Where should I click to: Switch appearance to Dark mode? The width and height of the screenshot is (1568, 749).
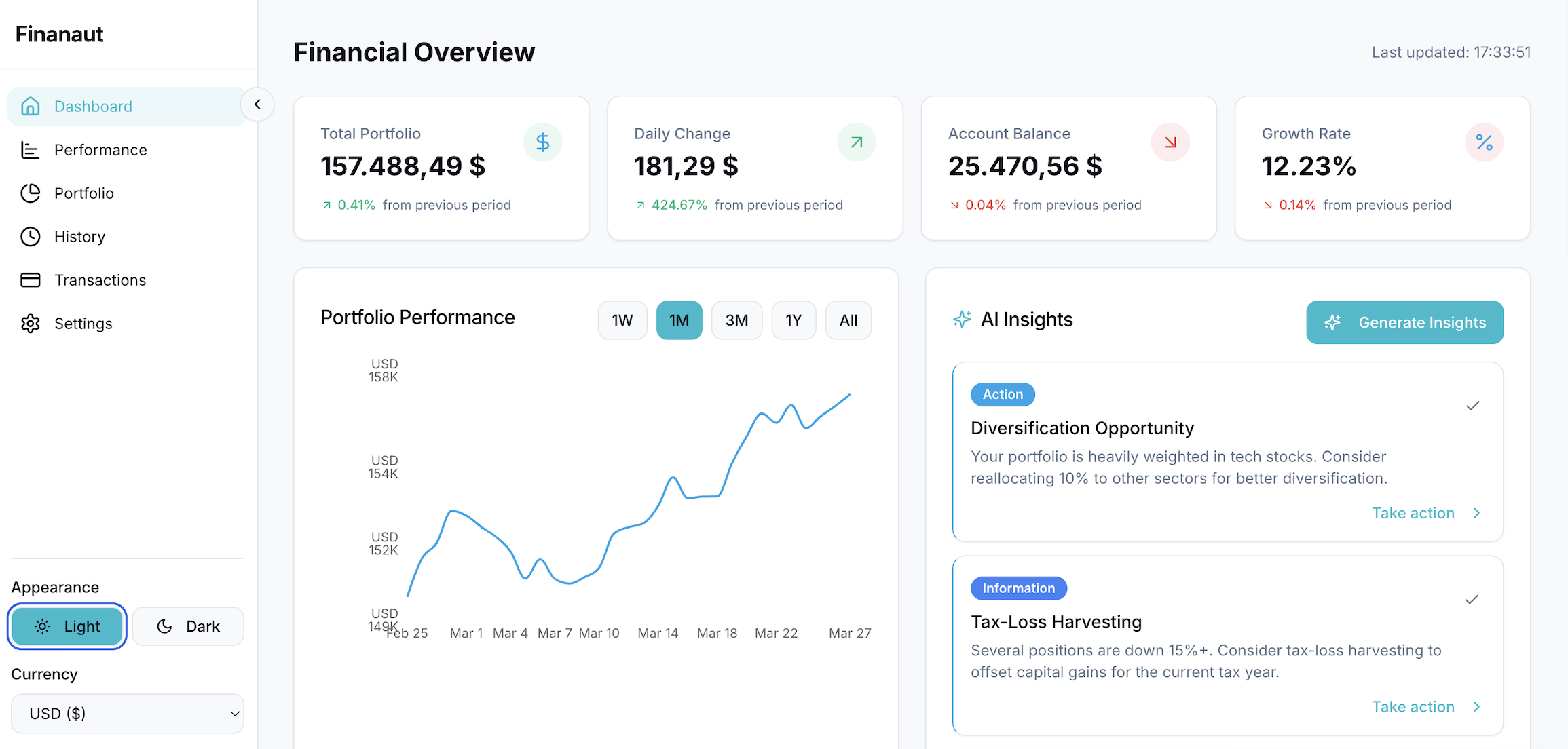coord(188,626)
